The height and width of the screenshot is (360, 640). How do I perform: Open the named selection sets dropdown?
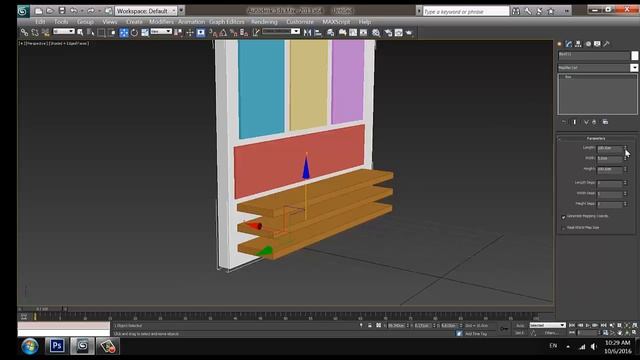[281, 31]
